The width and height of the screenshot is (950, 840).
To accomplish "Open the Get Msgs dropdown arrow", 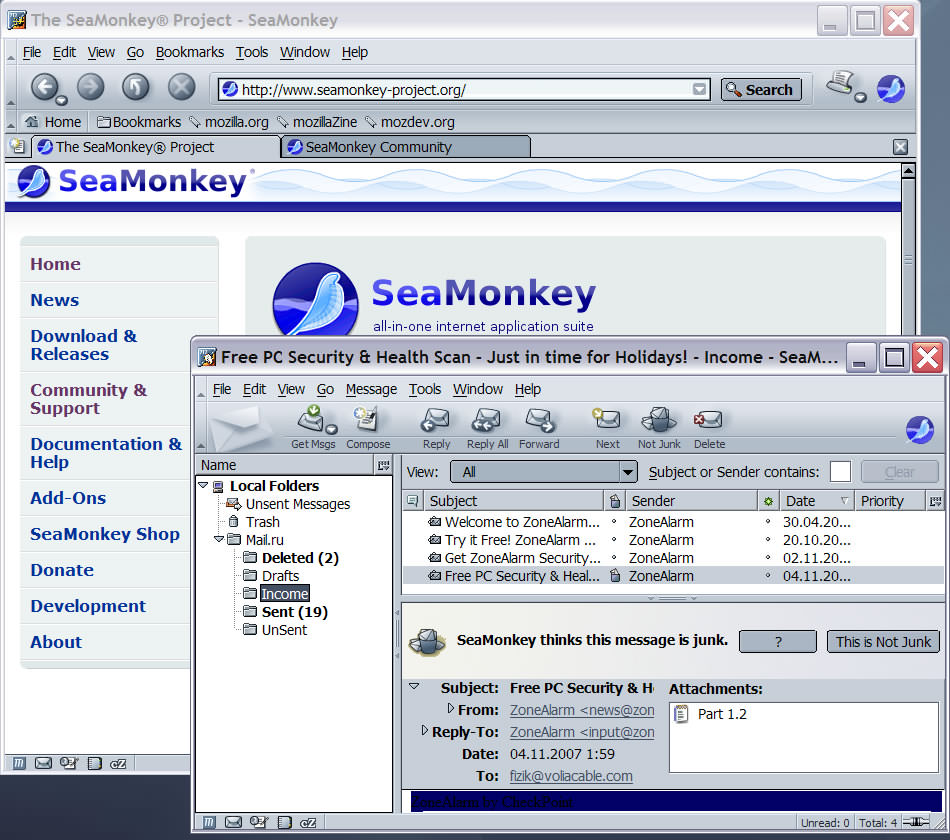I will (x=331, y=430).
